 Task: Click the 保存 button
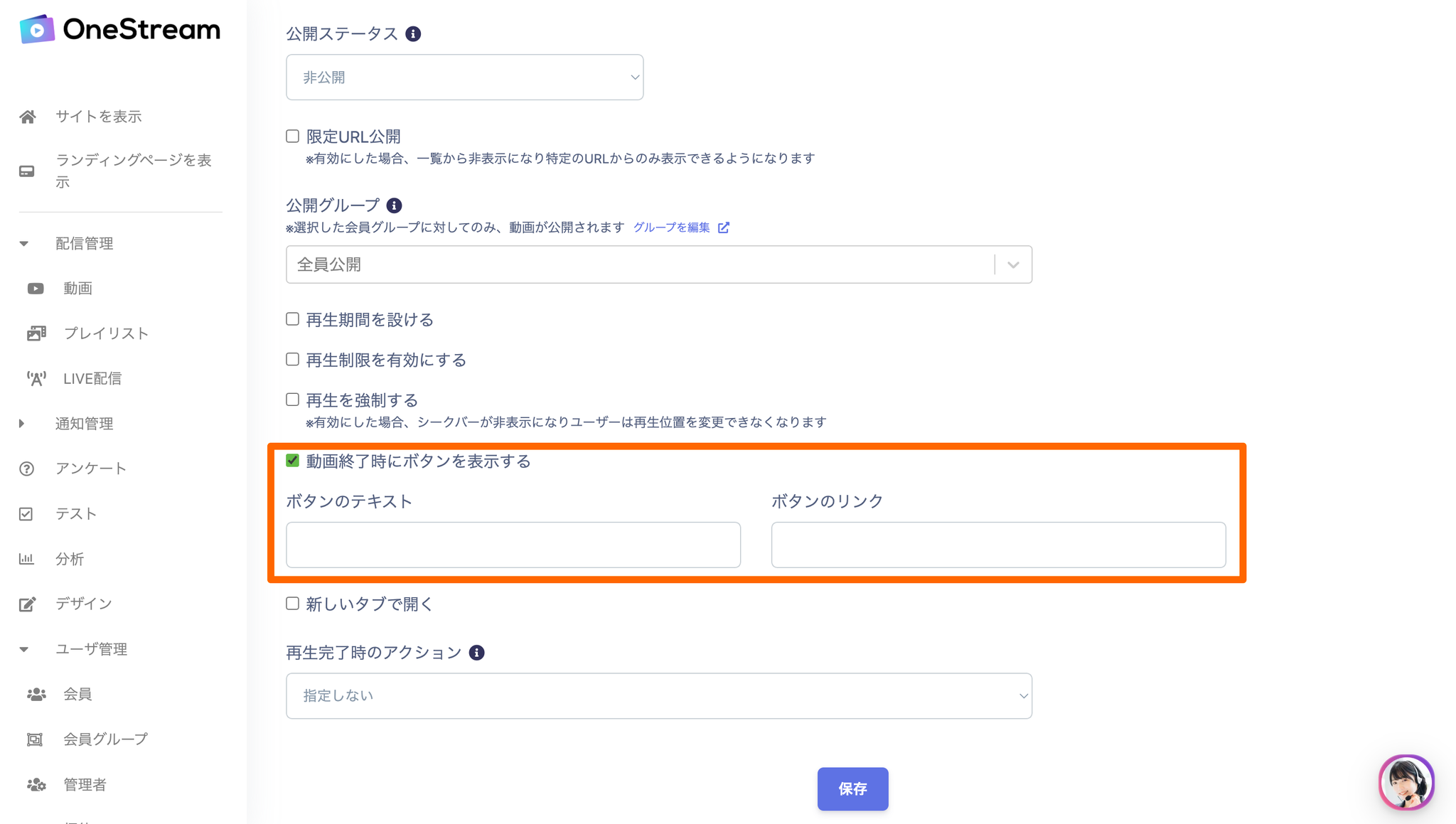[852, 788]
